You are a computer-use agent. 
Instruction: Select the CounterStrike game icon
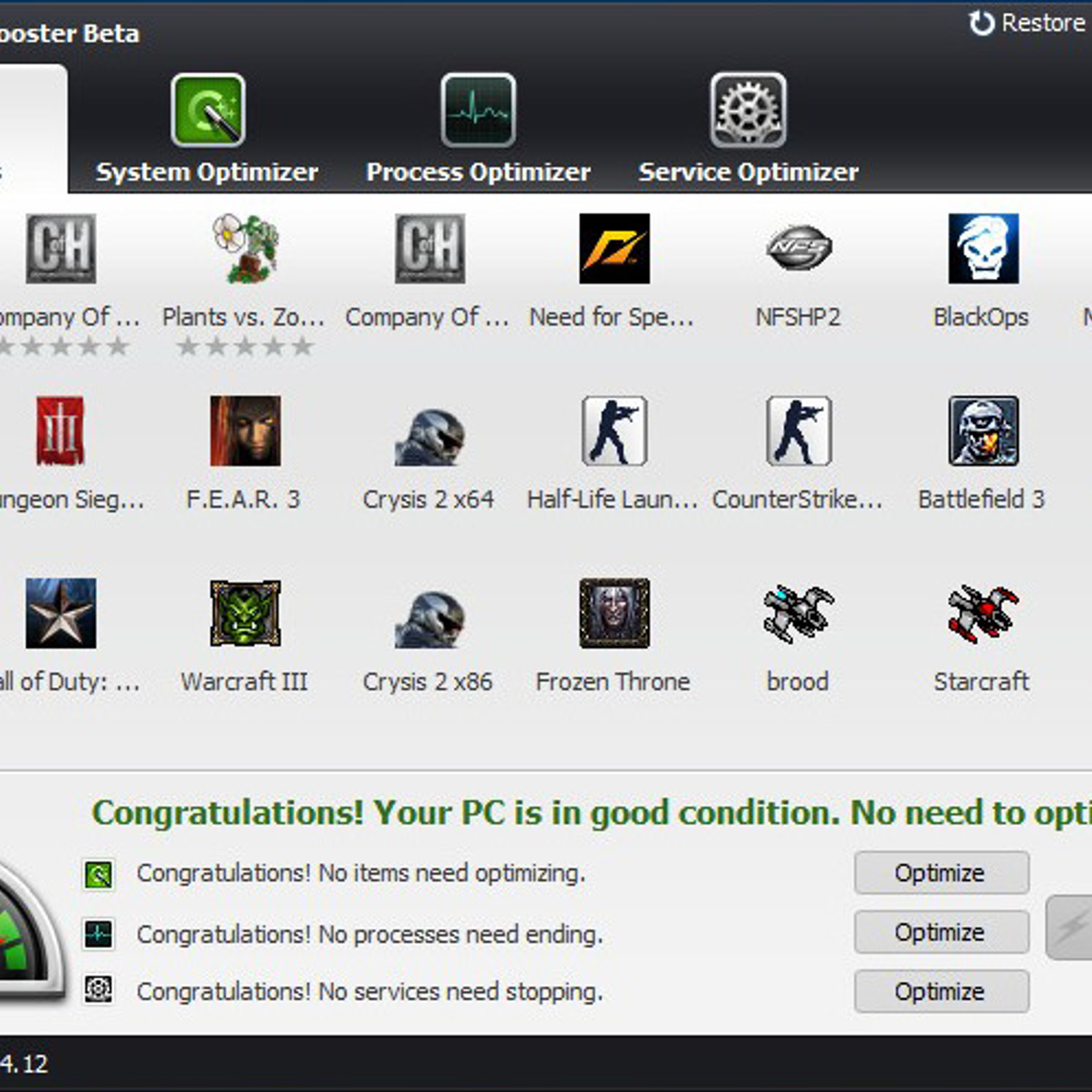click(x=799, y=431)
